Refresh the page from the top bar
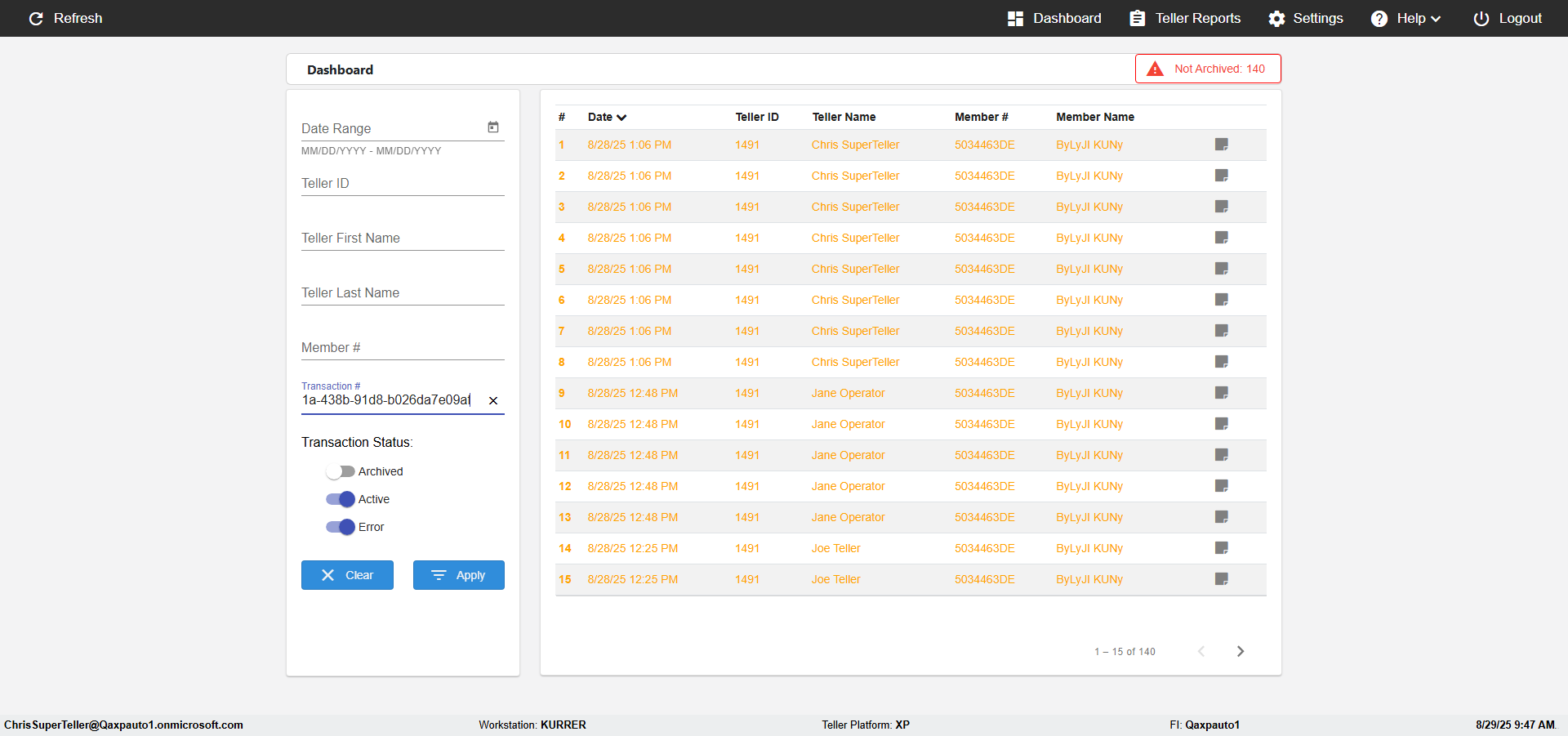This screenshot has height=736, width=1568. click(65, 18)
